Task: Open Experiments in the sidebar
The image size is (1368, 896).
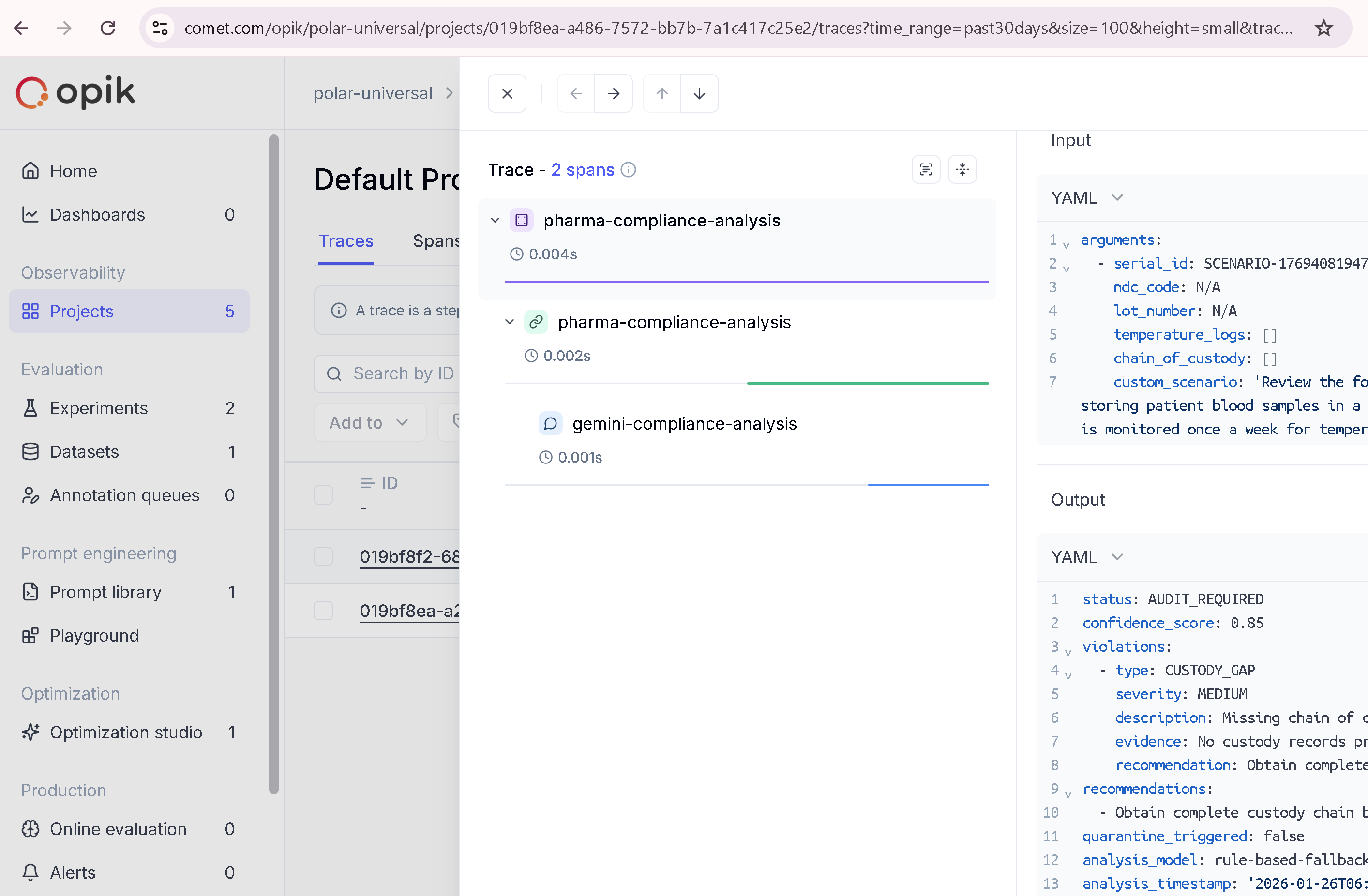Action: 98,408
